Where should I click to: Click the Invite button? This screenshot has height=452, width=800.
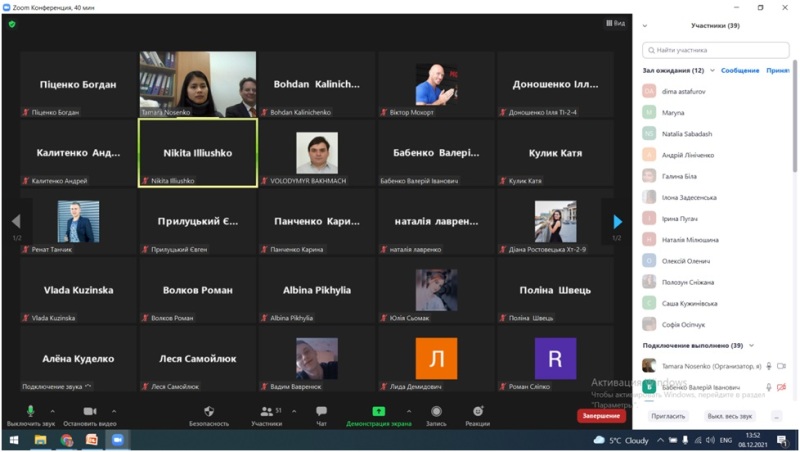click(x=668, y=416)
